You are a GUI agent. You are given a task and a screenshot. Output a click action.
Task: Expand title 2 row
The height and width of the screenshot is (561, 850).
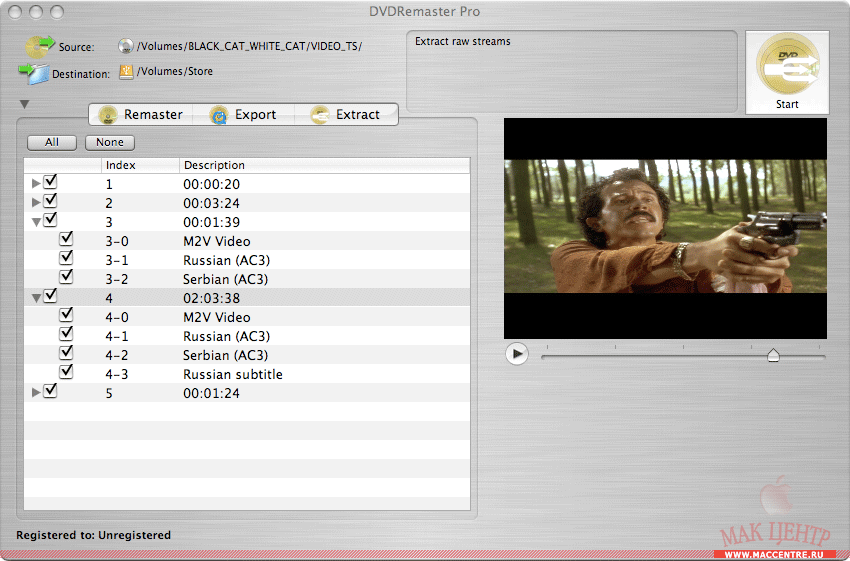[36, 202]
